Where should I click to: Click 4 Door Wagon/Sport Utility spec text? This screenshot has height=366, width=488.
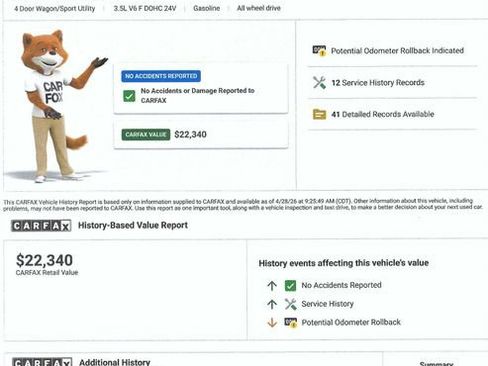(55, 9)
